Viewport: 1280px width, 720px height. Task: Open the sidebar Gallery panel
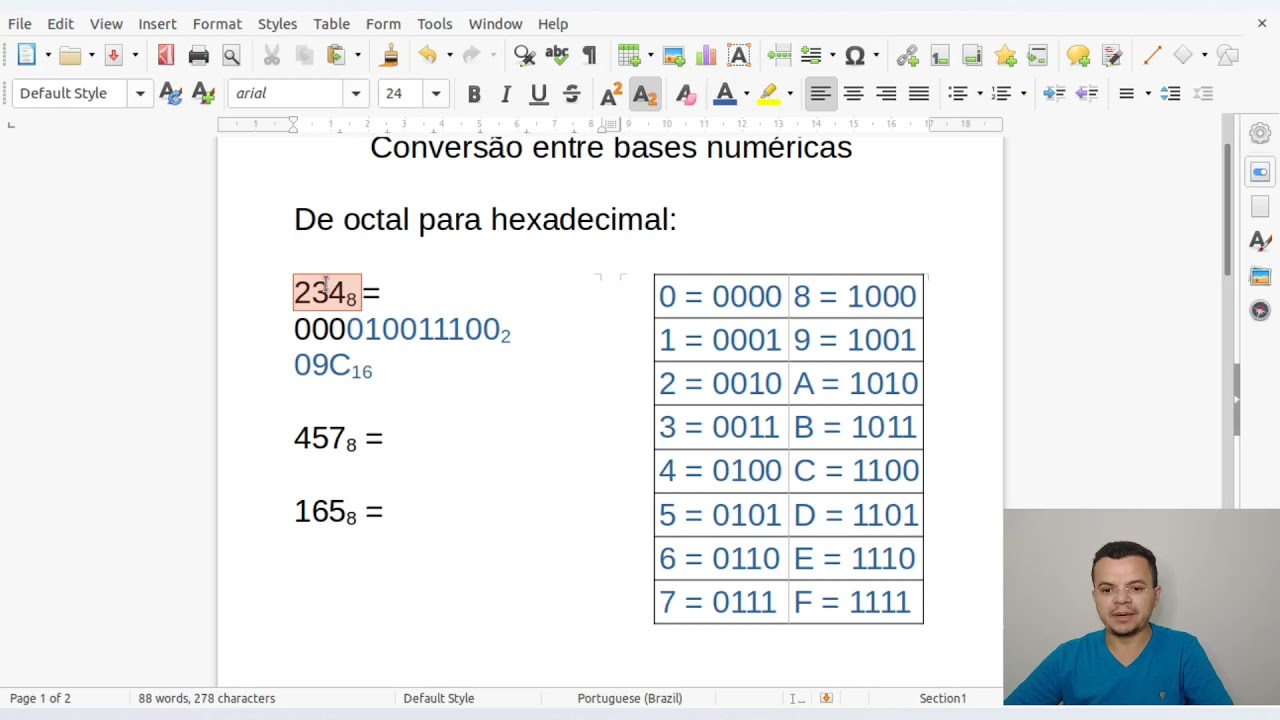1260,276
